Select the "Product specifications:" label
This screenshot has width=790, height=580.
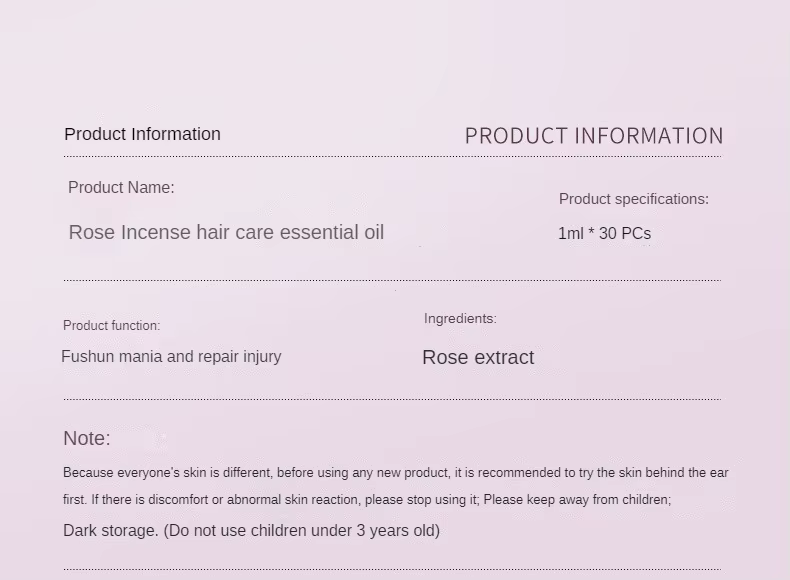click(633, 199)
